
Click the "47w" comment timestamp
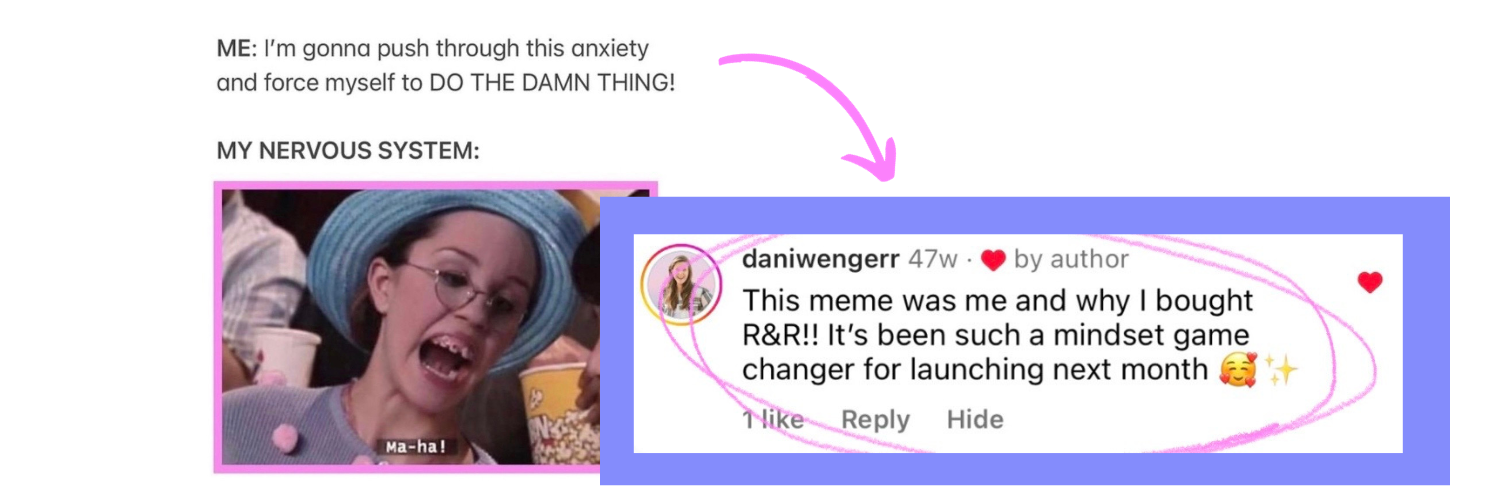coord(932,260)
